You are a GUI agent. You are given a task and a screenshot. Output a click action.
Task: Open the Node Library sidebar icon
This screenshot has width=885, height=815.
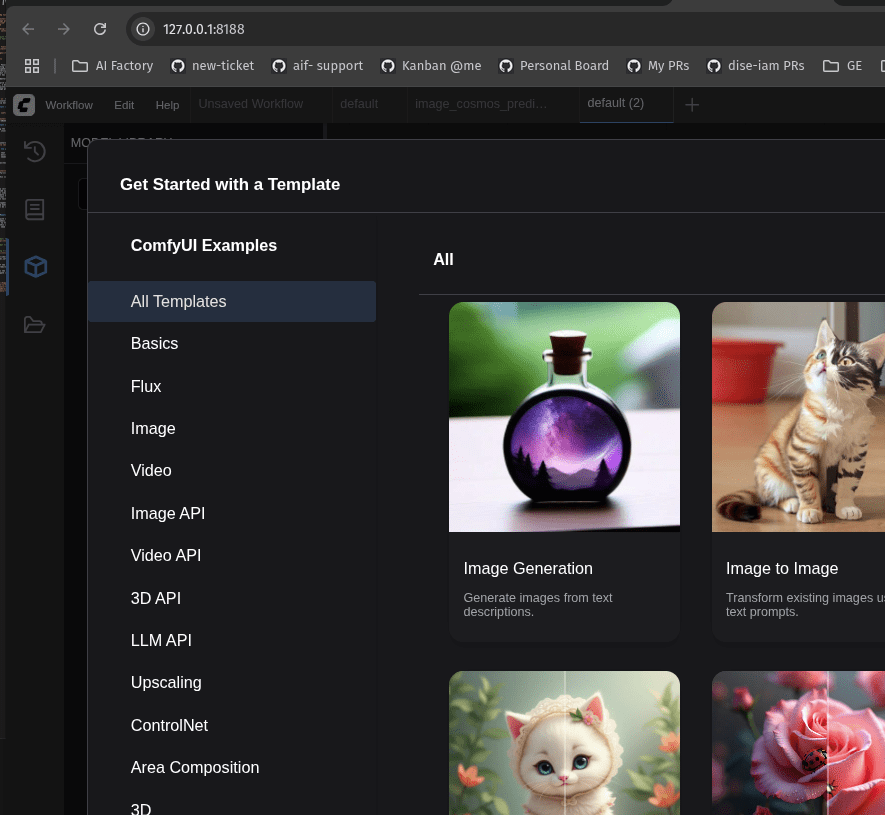tap(34, 209)
